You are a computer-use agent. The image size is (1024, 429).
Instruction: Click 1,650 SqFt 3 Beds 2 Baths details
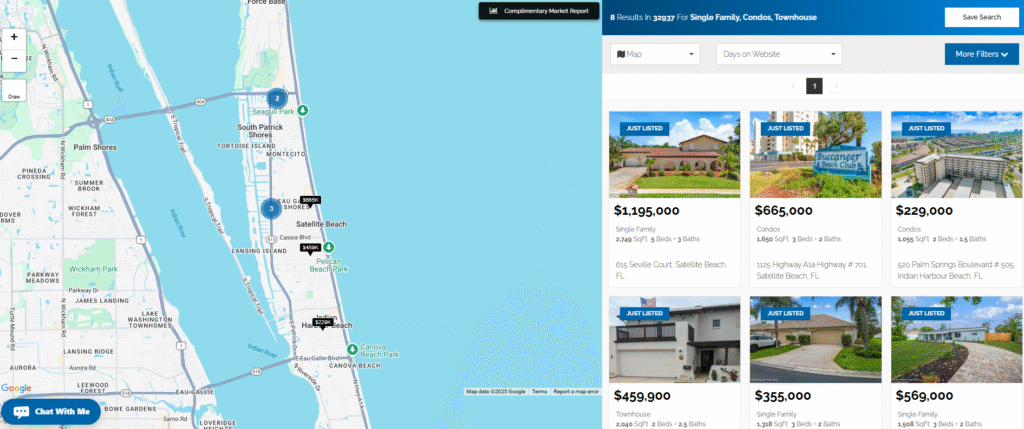[799, 239]
